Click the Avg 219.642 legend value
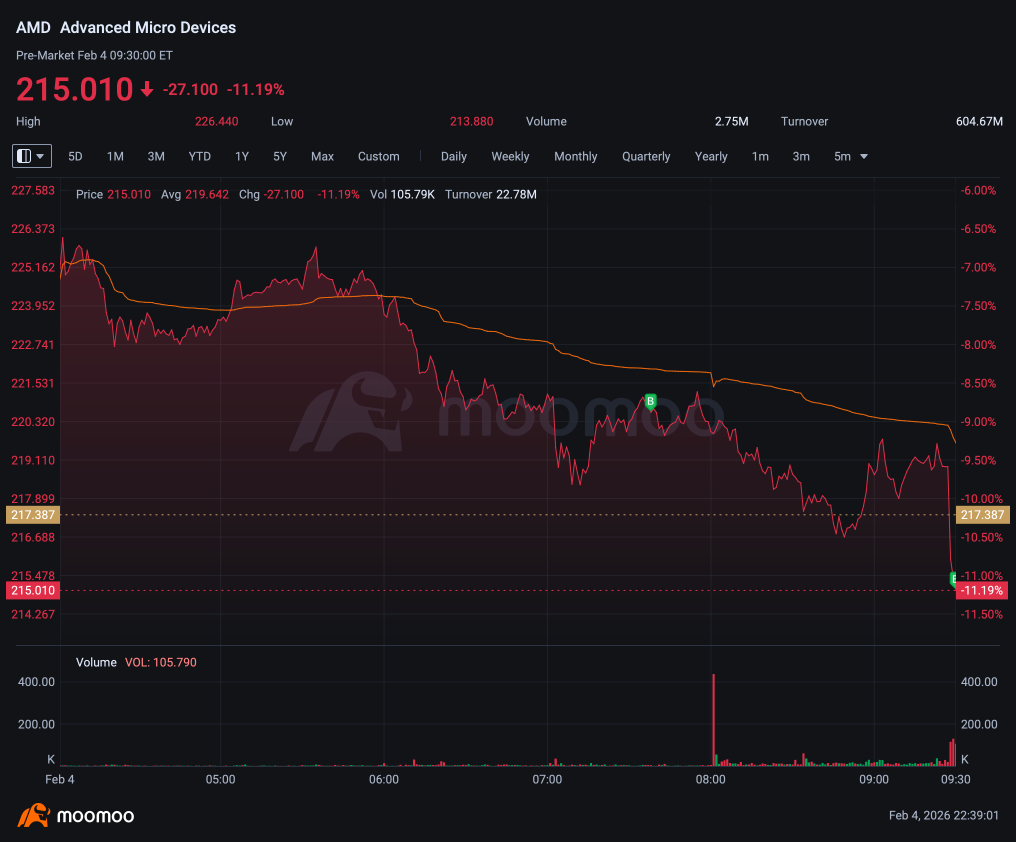Image resolution: width=1016 pixels, height=842 pixels. [194, 194]
